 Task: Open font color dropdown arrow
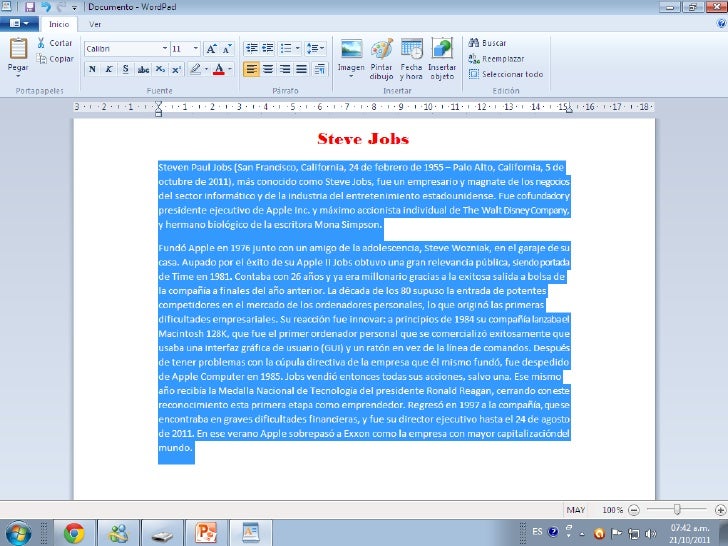tap(230, 69)
